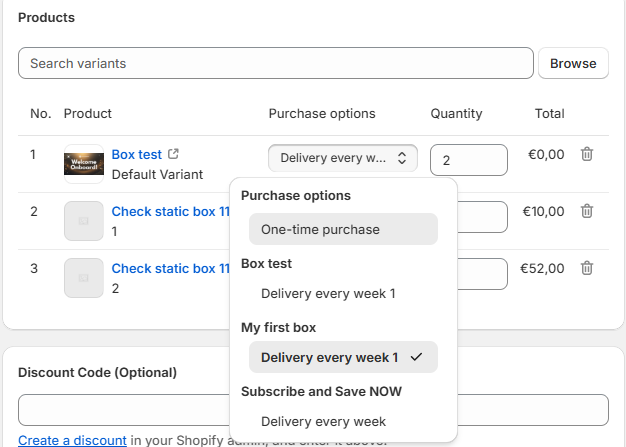Select One-time purchase option
Screen dimensions: 626x447
pyautogui.click(x=343, y=229)
